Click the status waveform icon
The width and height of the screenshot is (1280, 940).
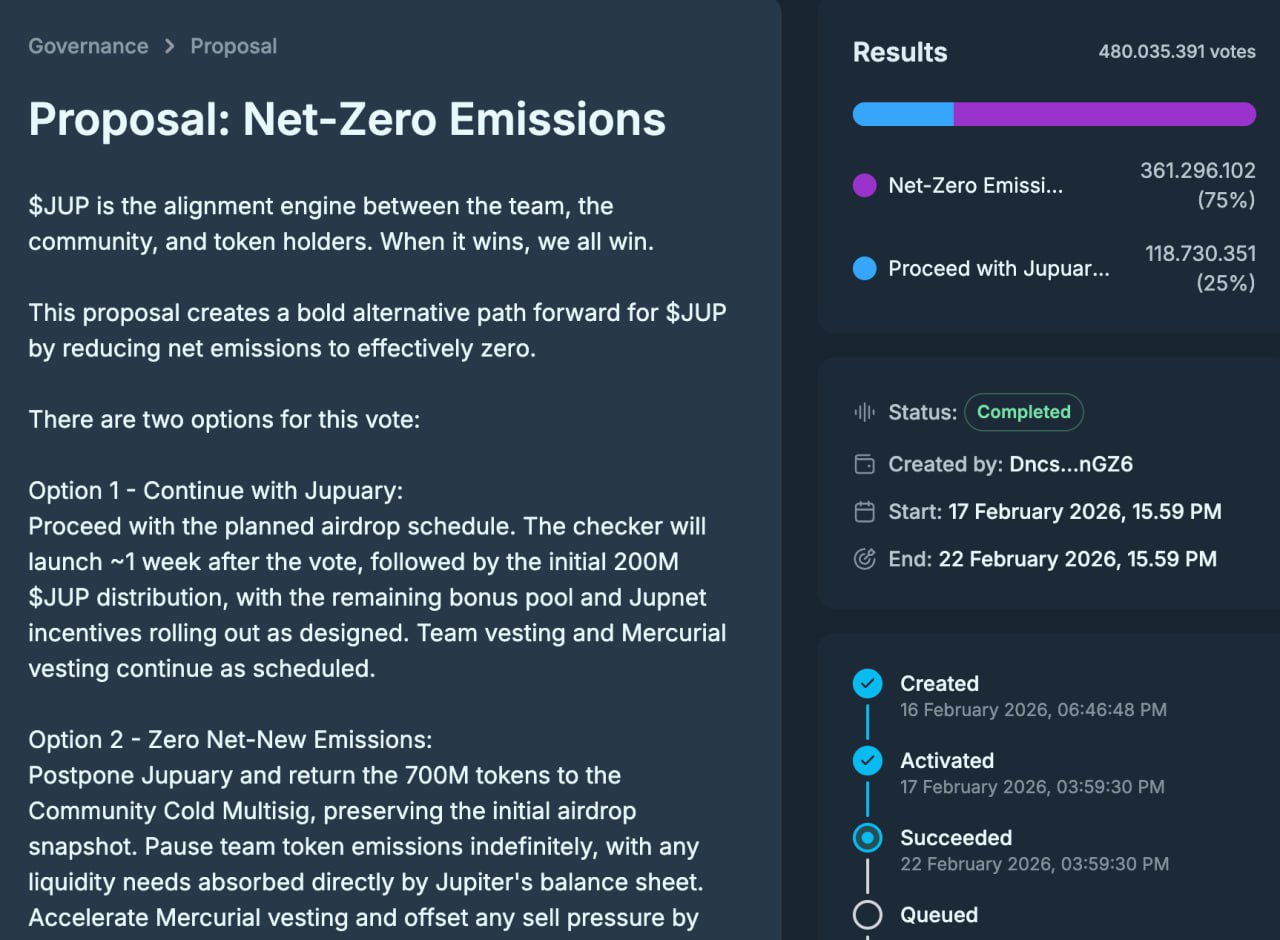(864, 412)
